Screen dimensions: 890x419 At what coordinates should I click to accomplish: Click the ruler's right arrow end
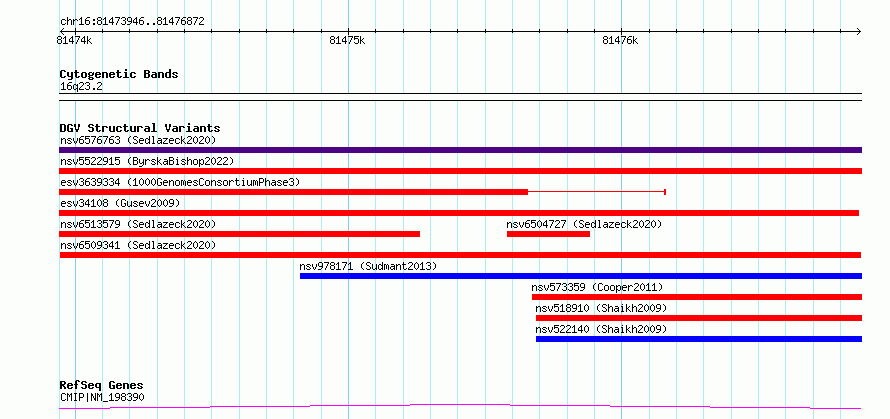(858, 31)
